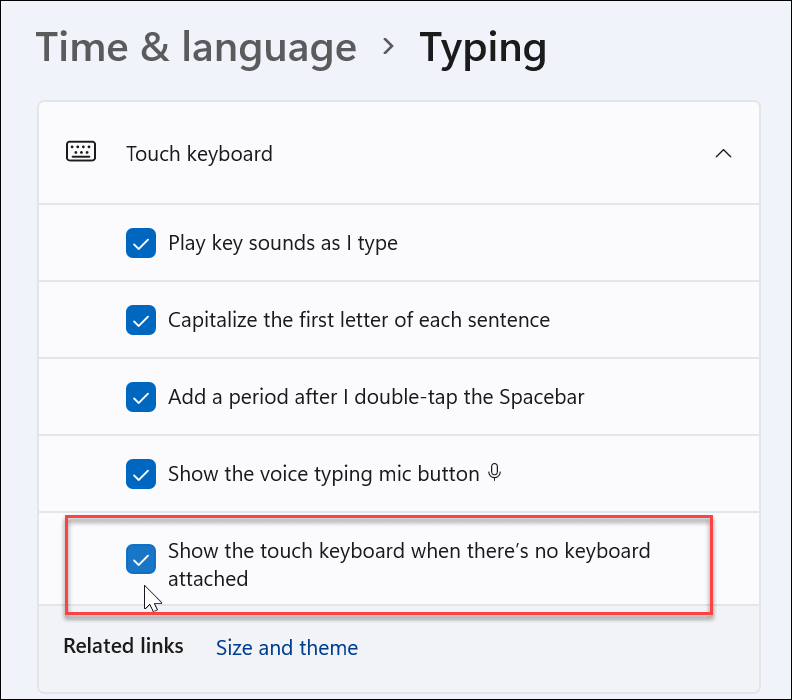The image size is (792, 700).
Task: Click the Related links label
Action: pos(123,646)
